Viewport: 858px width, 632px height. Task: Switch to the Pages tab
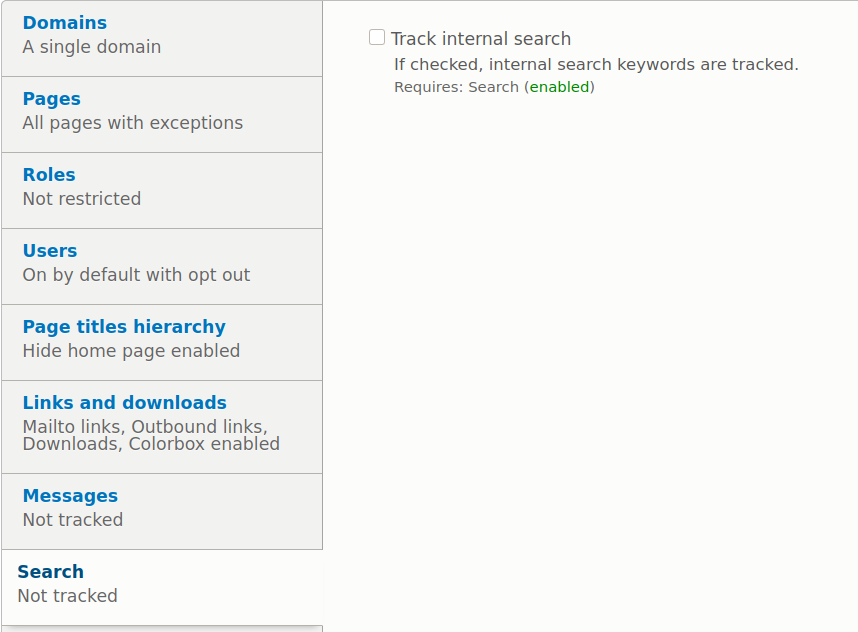click(x=52, y=99)
